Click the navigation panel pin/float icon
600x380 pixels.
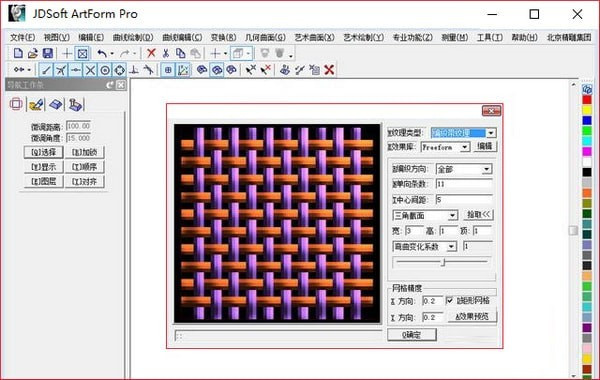(110, 85)
